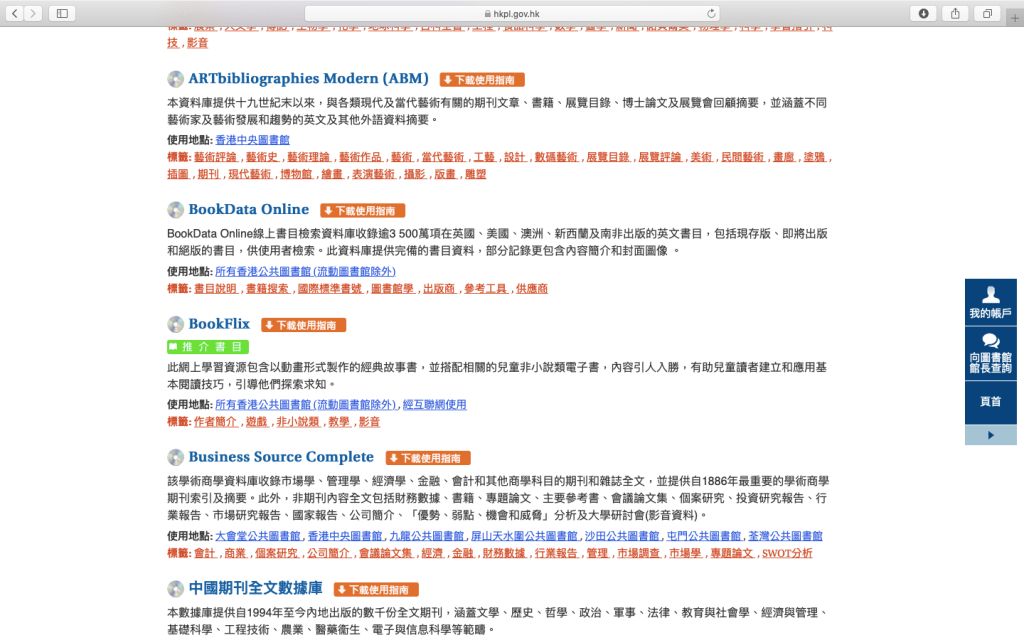Download ARTbibliographies Modern user guide

click(x=482, y=79)
